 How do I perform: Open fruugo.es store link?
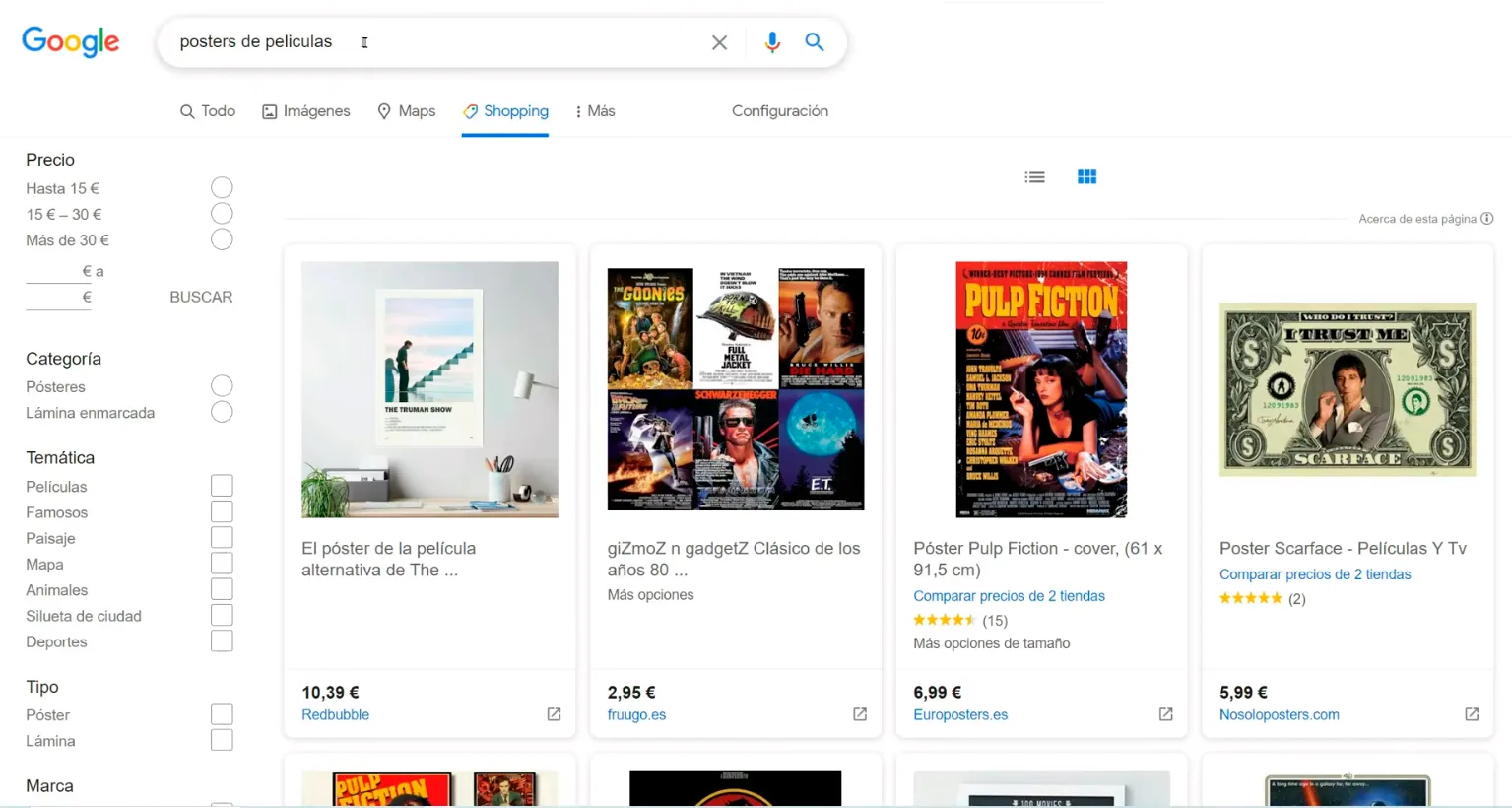pyautogui.click(x=636, y=714)
